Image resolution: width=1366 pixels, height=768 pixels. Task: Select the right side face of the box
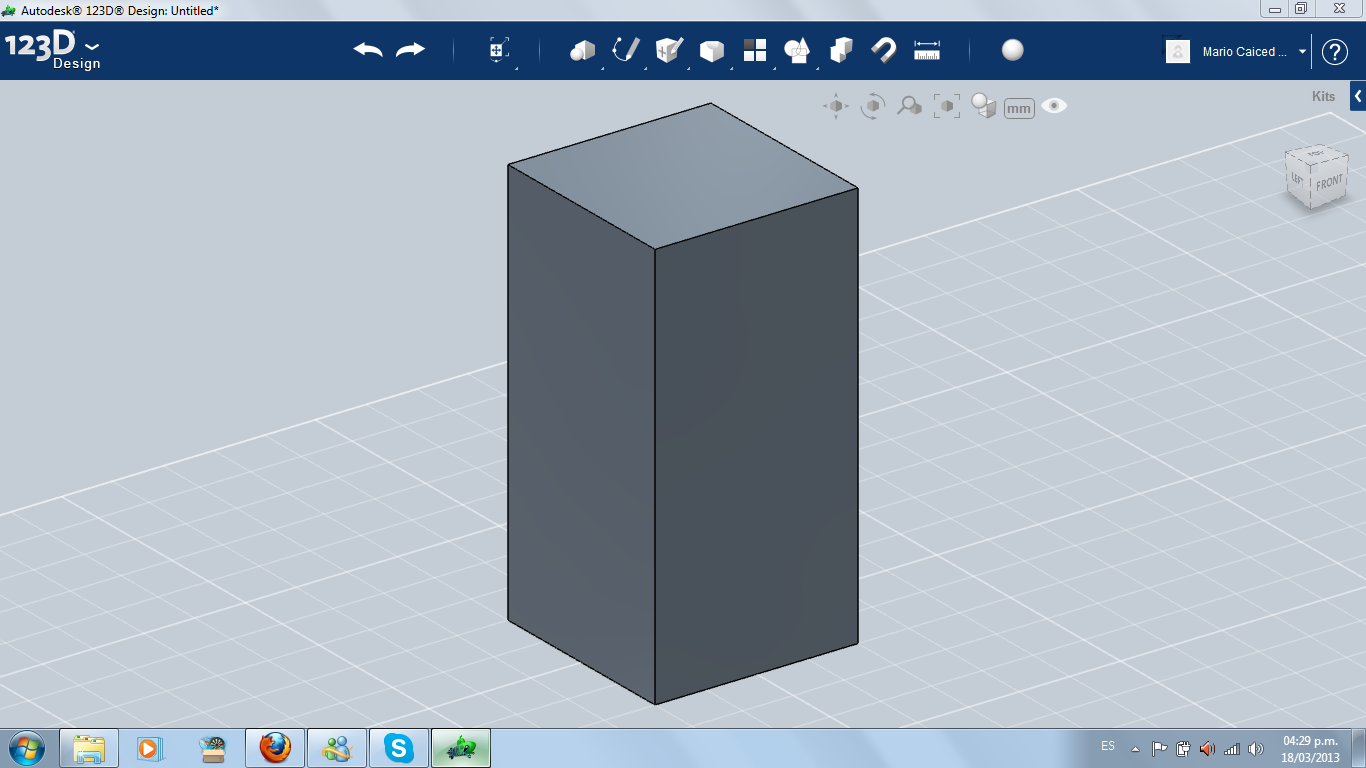click(x=757, y=446)
